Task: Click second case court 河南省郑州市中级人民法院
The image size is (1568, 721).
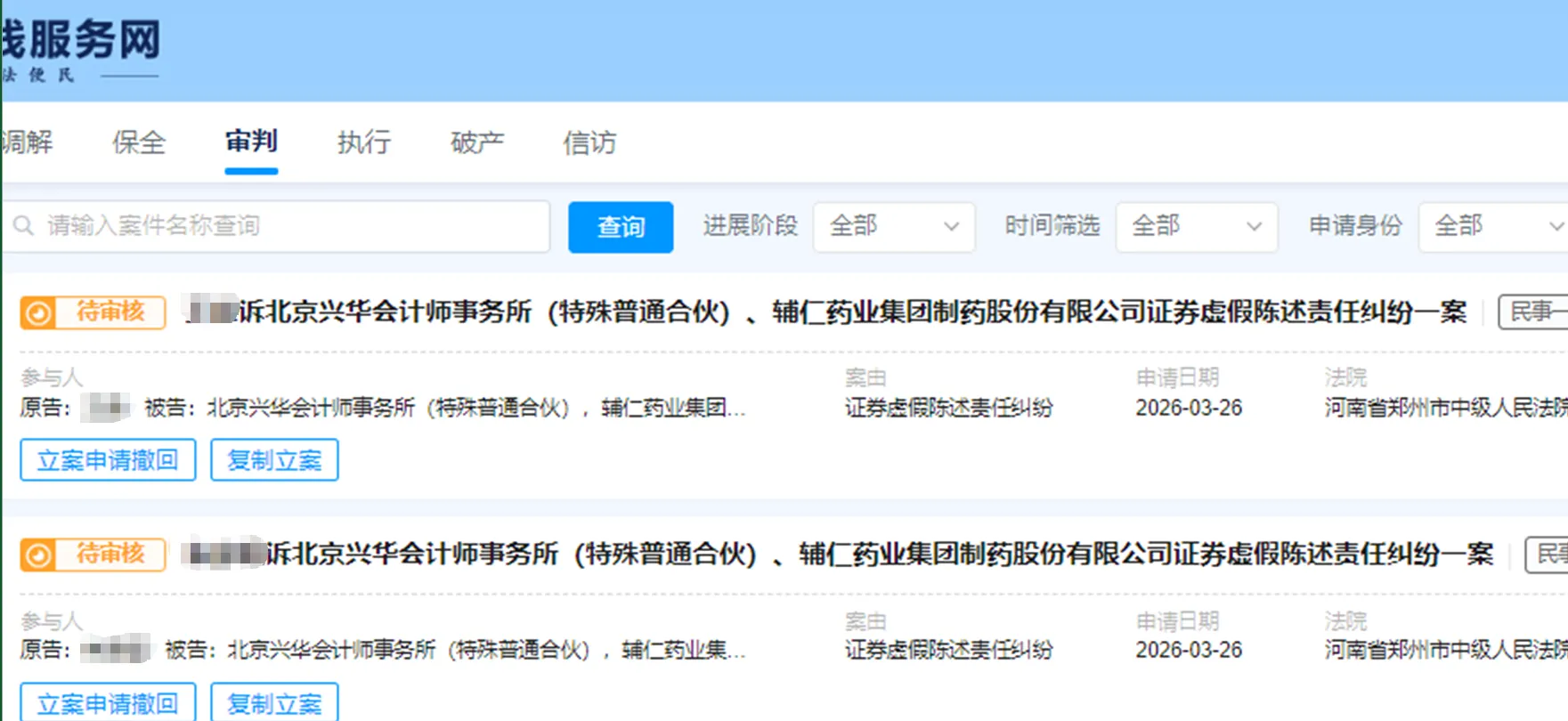Action: [1446, 650]
